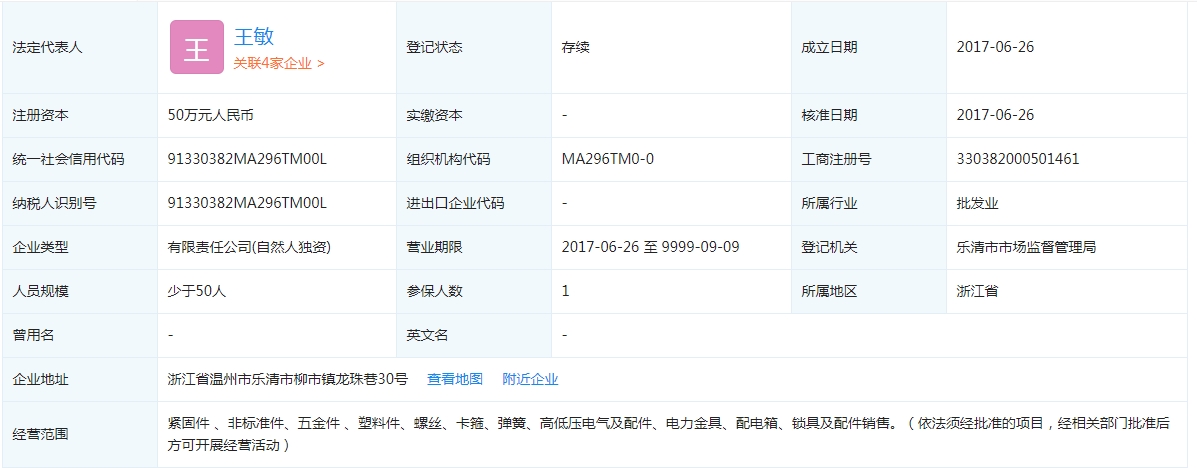Screen dimensions: 1197x468
Task: Click the 所属地区 value 浙江省
Action: click(x=977, y=291)
